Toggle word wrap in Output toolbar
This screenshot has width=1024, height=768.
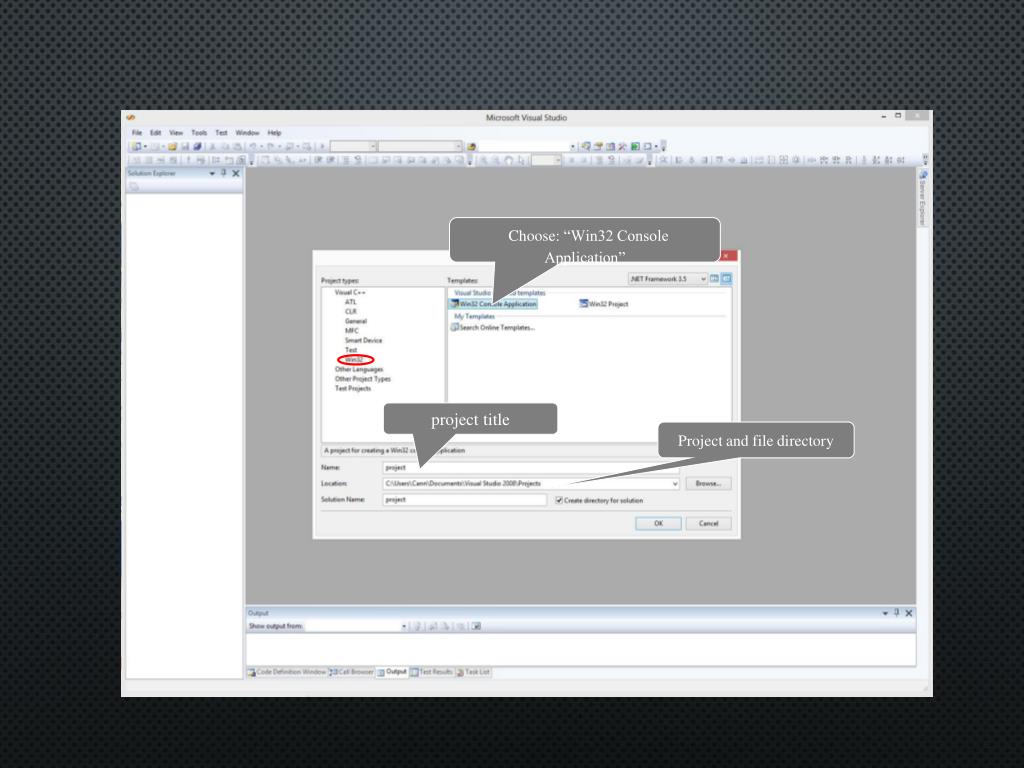click(476, 626)
